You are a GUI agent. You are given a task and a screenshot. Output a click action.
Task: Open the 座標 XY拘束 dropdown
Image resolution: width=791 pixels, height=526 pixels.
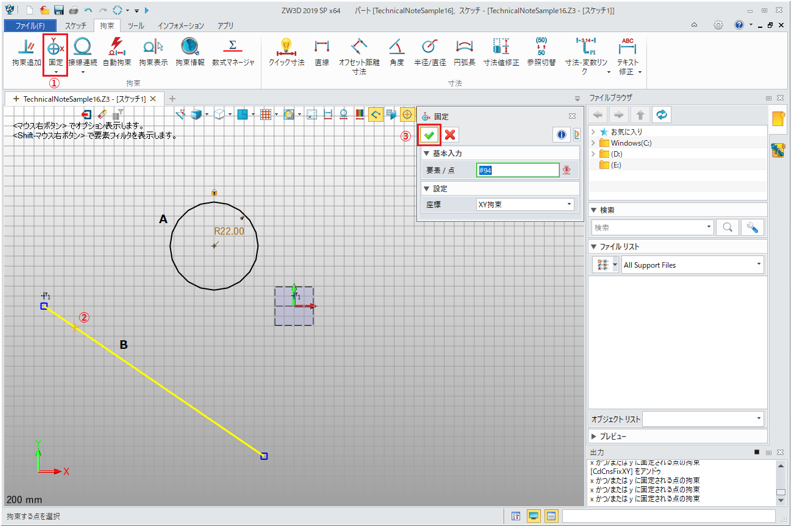click(x=525, y=204)
